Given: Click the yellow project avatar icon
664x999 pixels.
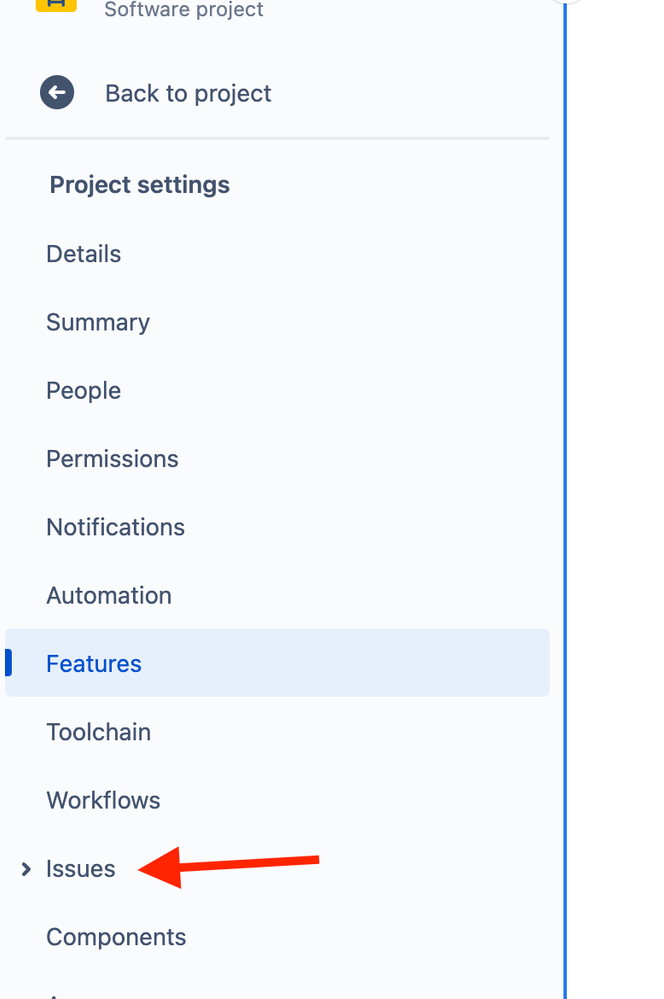Looking at the screenshot, I should 56,6.
